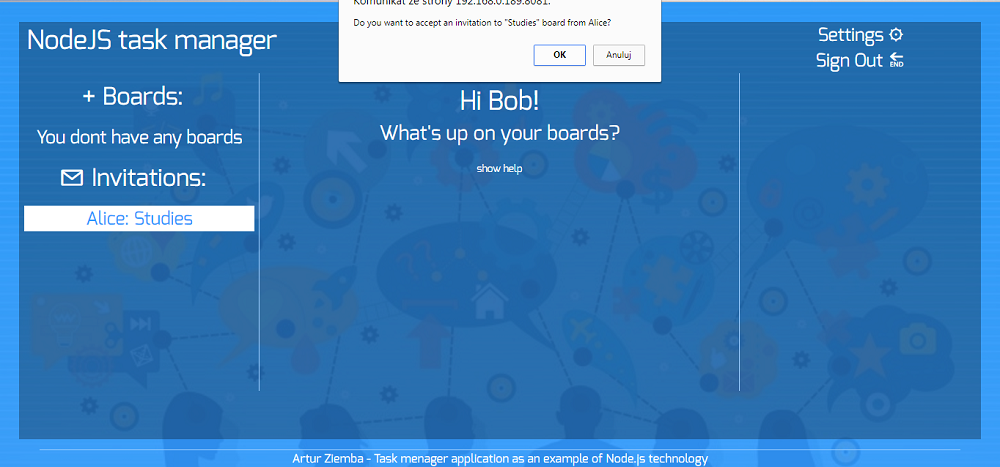Viewport: 1000px width, 467px height.
Task: Click the Sign Out arrow icon
Action: (x=896, y=61)
